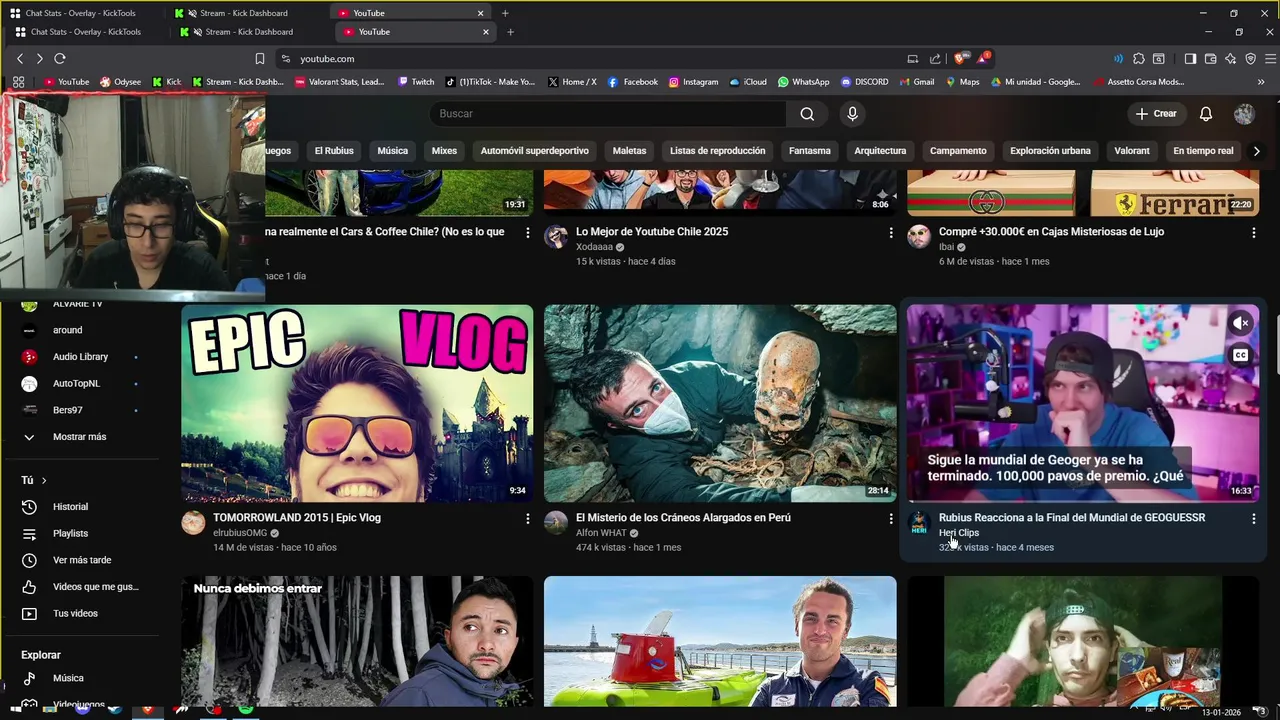Screen dimensions: 1280x720
Task: Open the DISCORD bookmark
Action: point(865,82)
